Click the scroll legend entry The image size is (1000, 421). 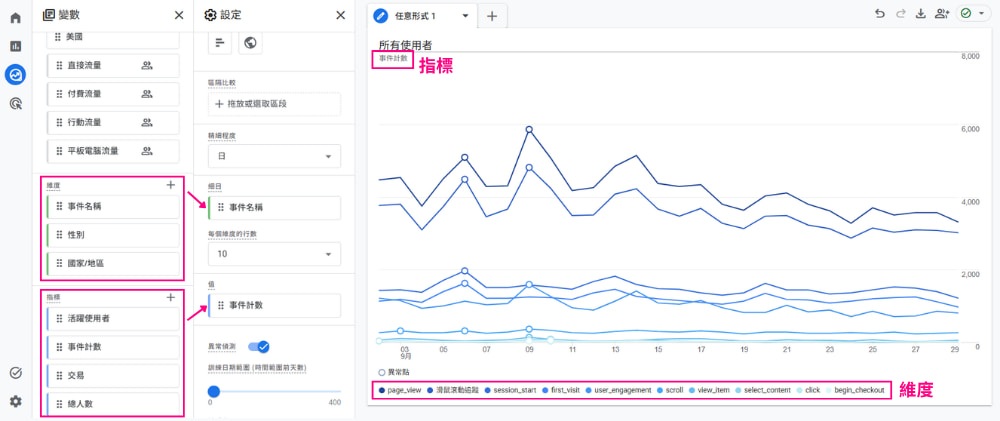[x=670, y=390]
